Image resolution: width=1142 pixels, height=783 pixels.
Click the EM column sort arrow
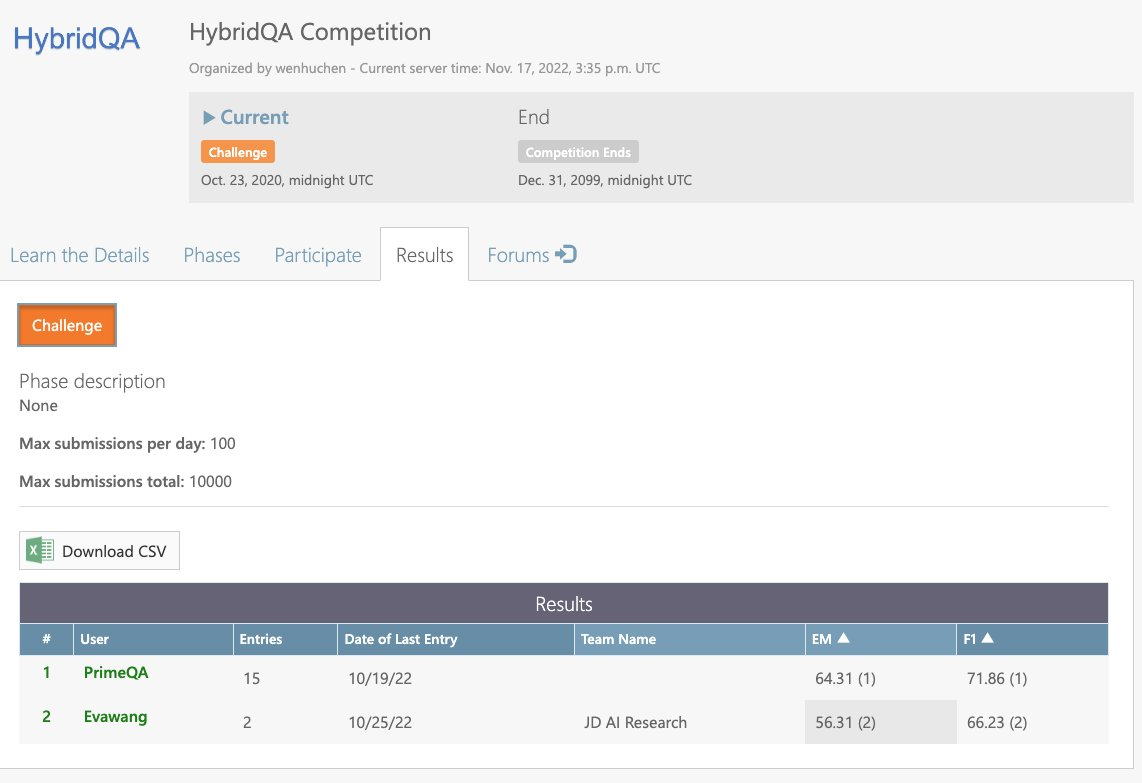(x=843, y=639)
